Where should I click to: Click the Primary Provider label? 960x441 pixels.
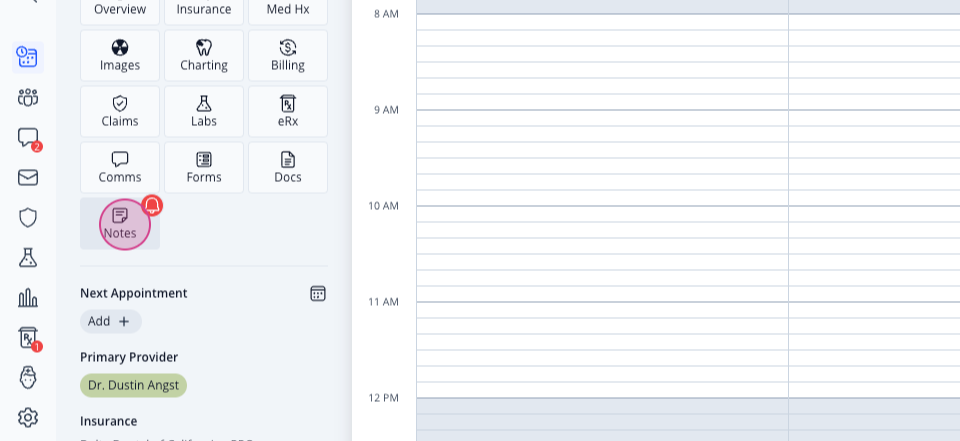pos(129,357)
